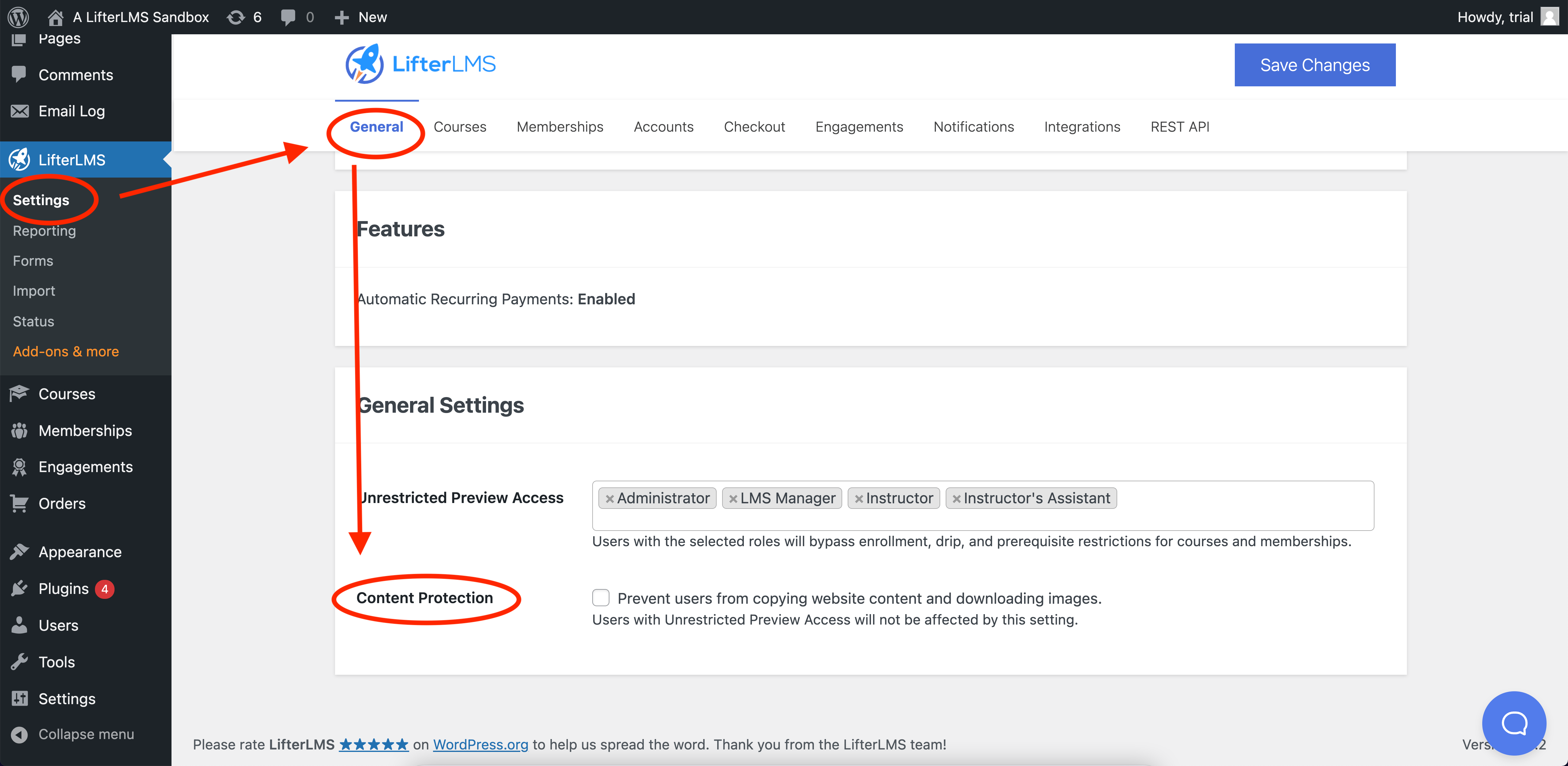This screenshot has height=766, width=1568.
Task: Switch to the Checkout tab
Action: [754, 126]
